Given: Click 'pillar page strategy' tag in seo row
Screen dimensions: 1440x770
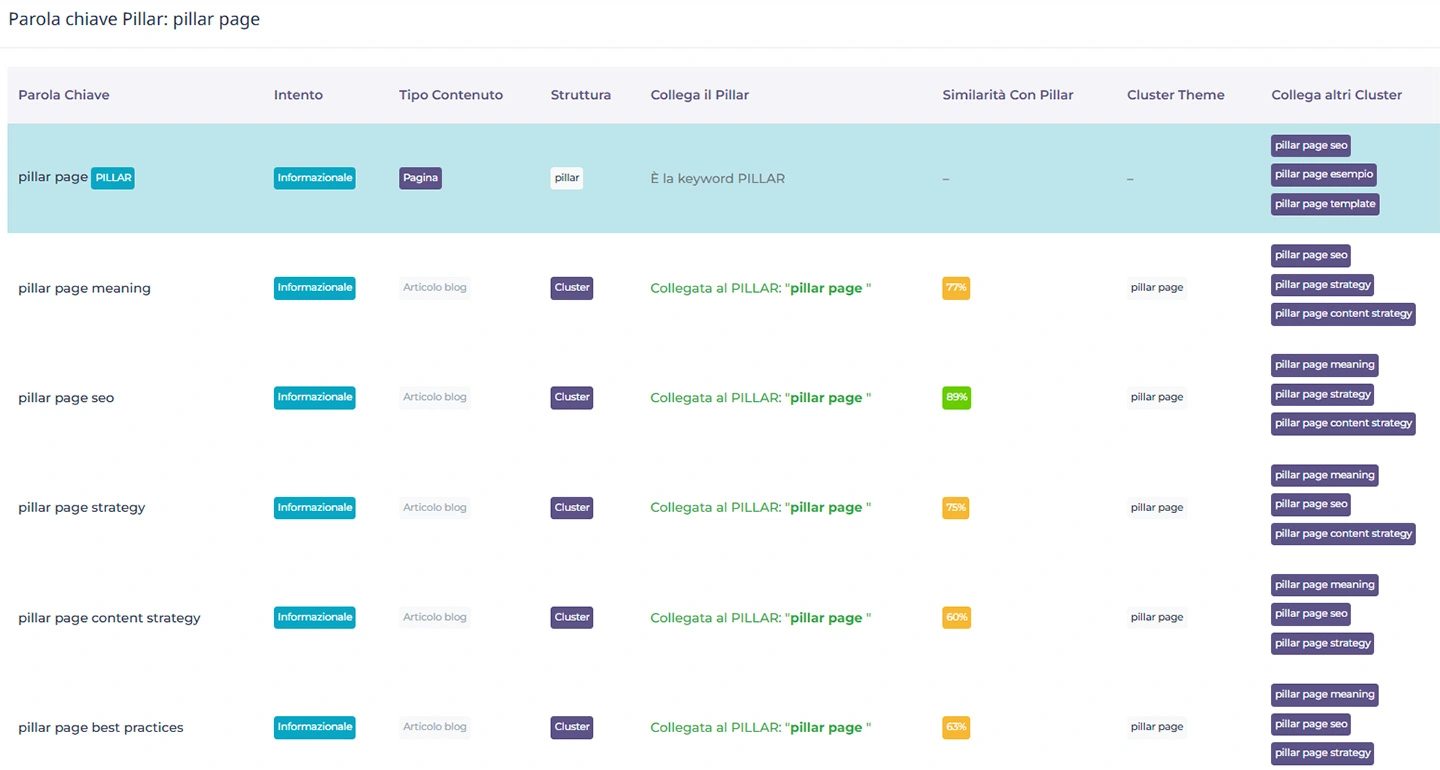Looking at the screenshot, I should click(x=1322, y=394).
